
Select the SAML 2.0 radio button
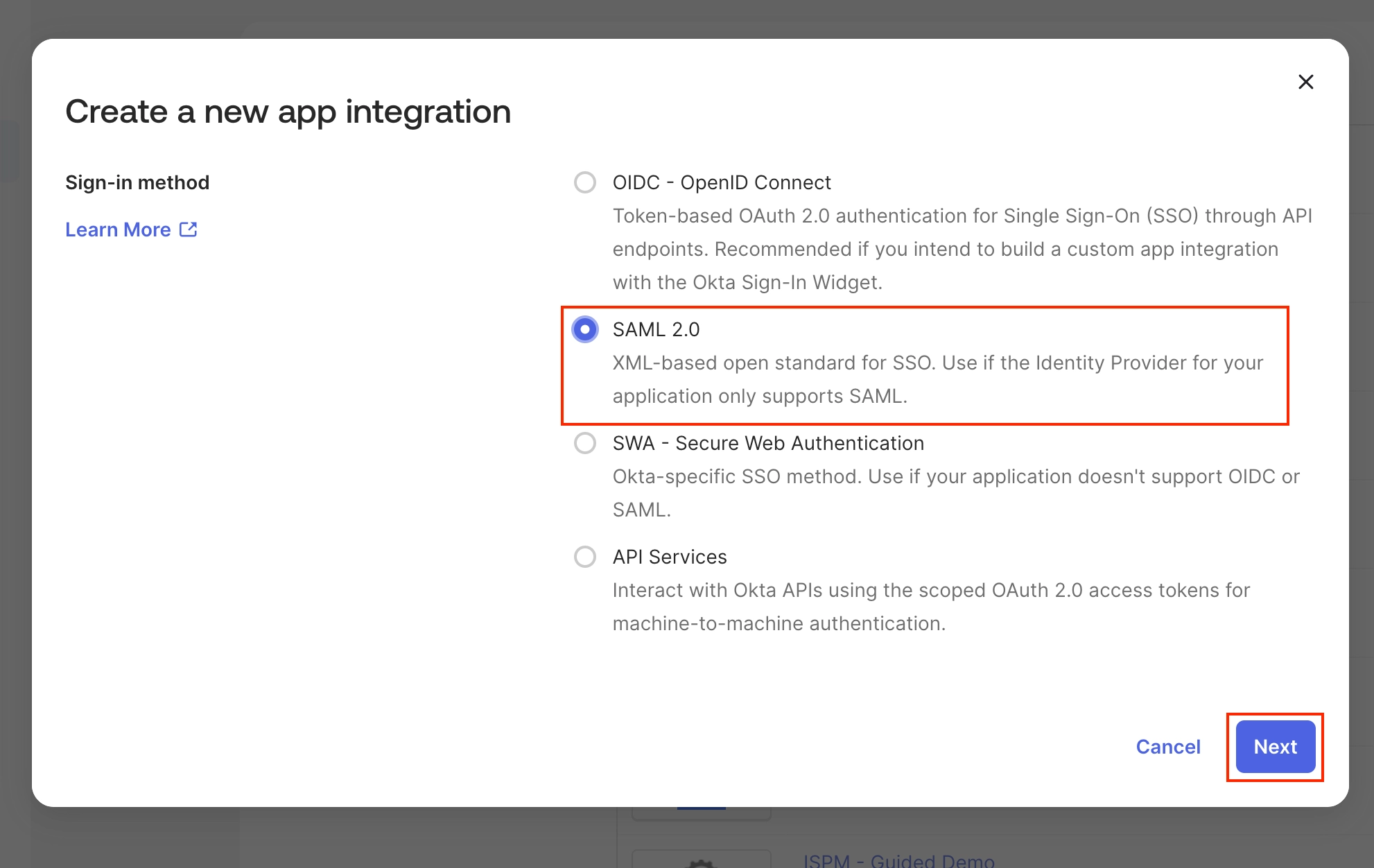tap(584, 329)
